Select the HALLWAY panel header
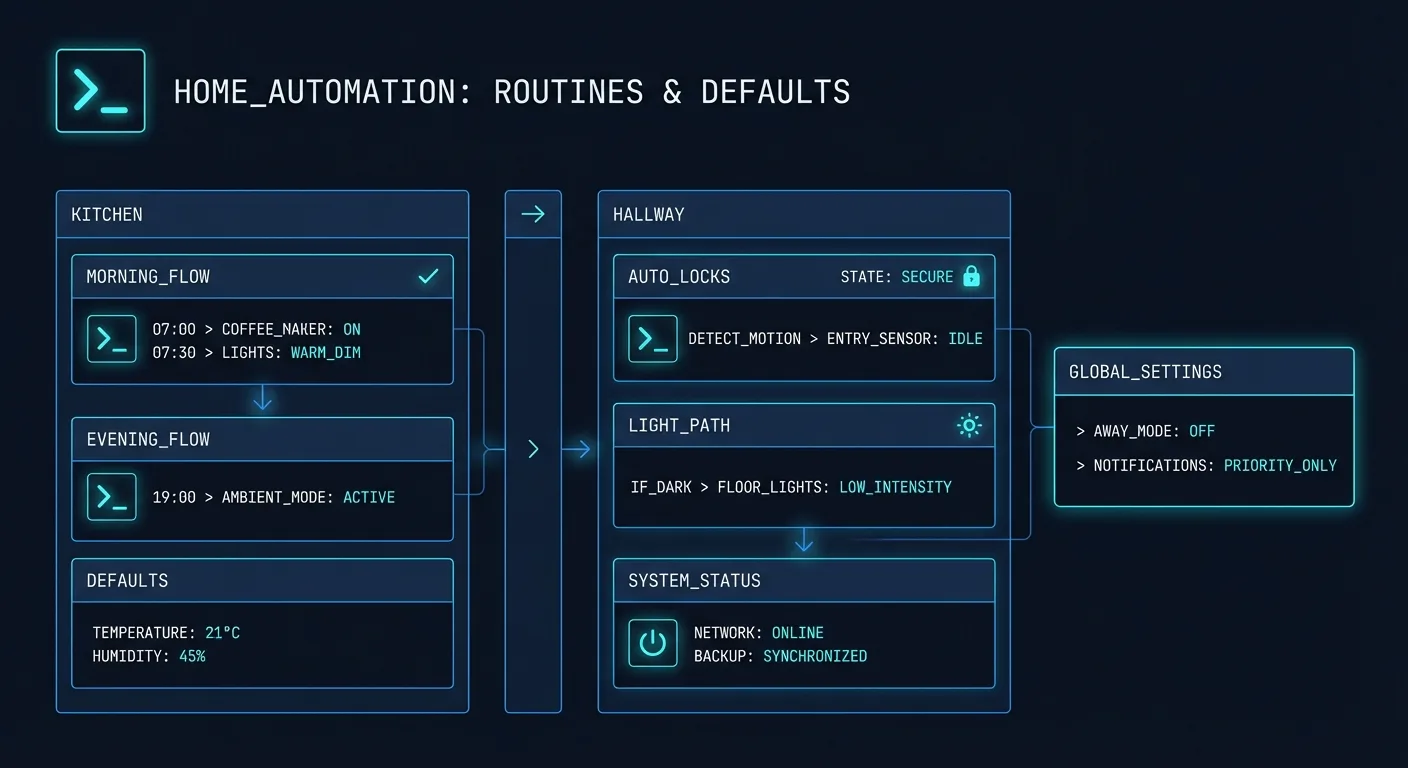 648,214
